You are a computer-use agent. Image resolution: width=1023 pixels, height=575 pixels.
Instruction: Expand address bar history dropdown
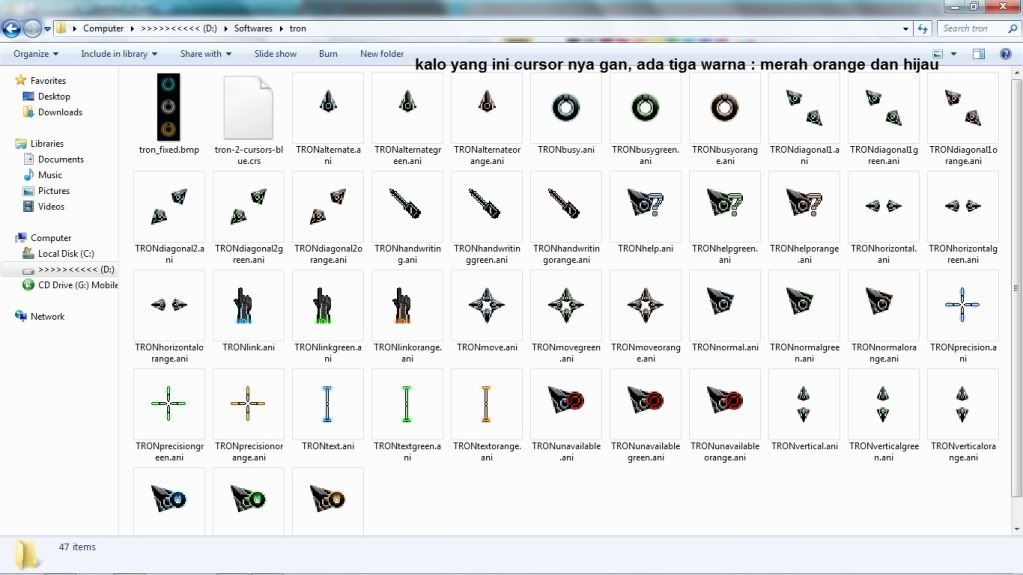click(905, 29)
